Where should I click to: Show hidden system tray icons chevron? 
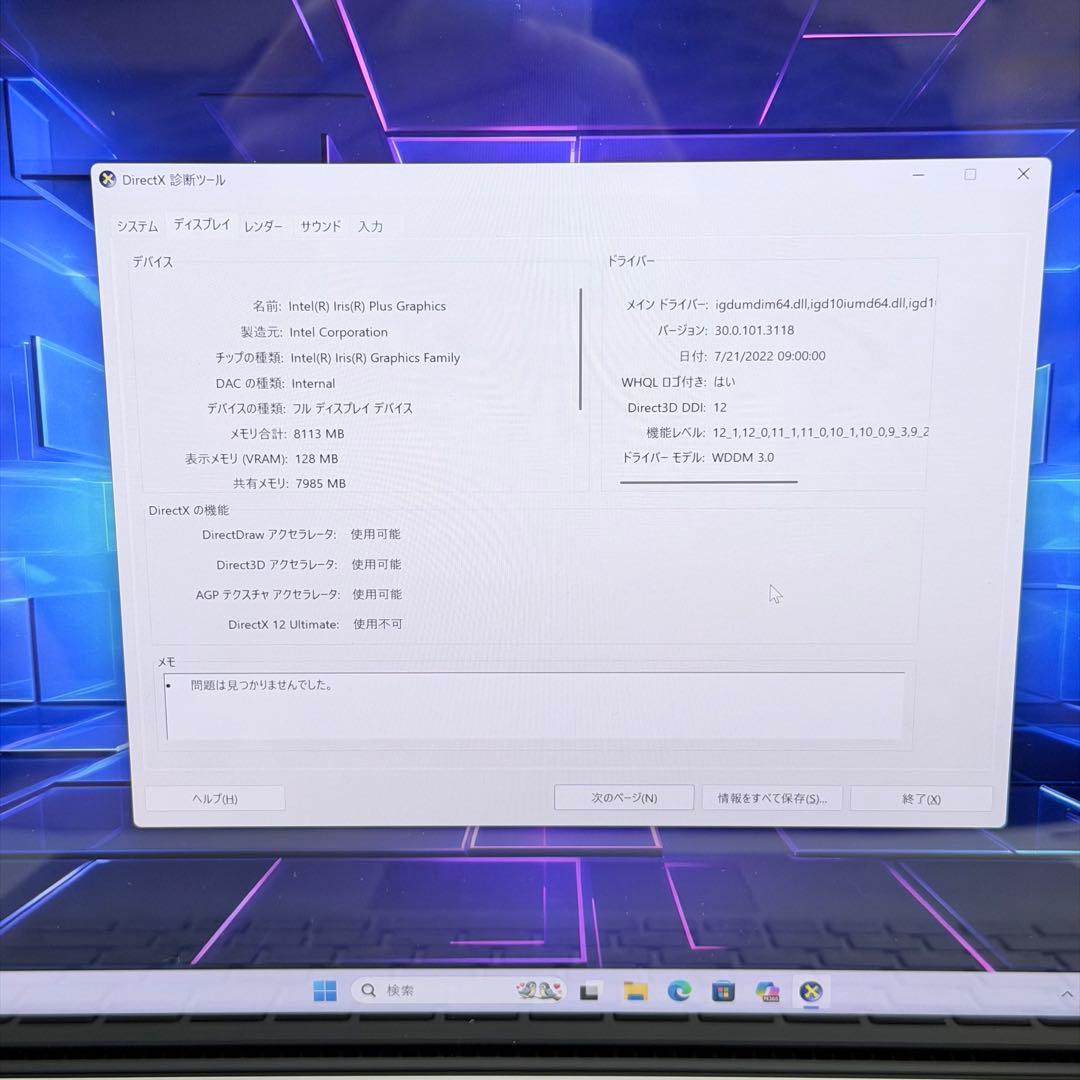(x=1067, y=994)
